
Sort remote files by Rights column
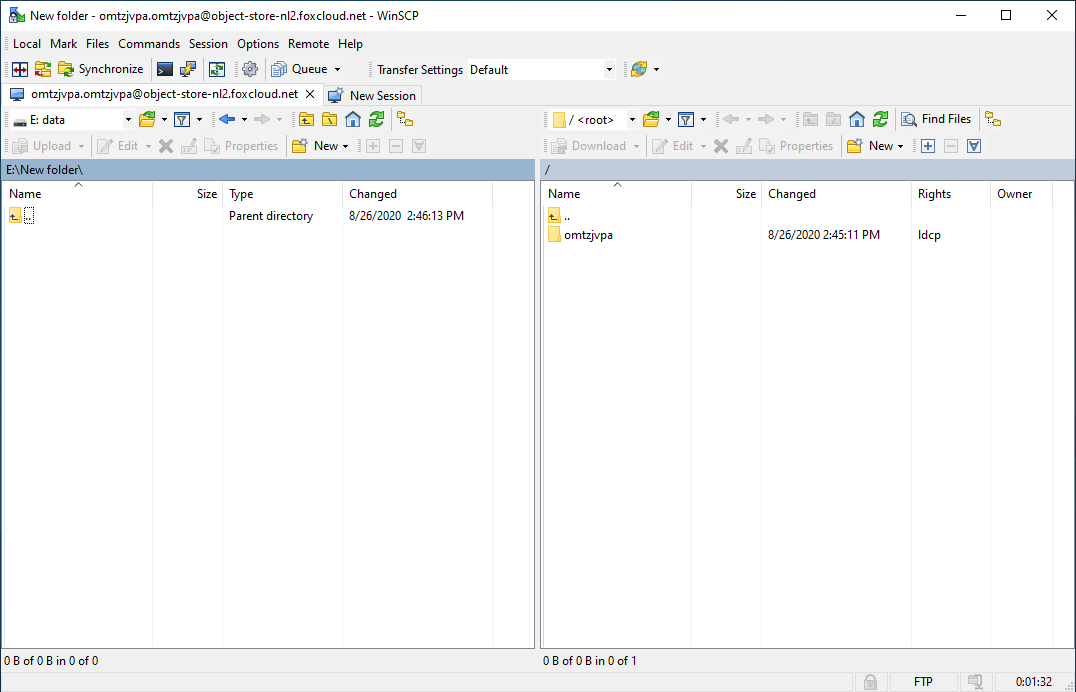point(934,194)
